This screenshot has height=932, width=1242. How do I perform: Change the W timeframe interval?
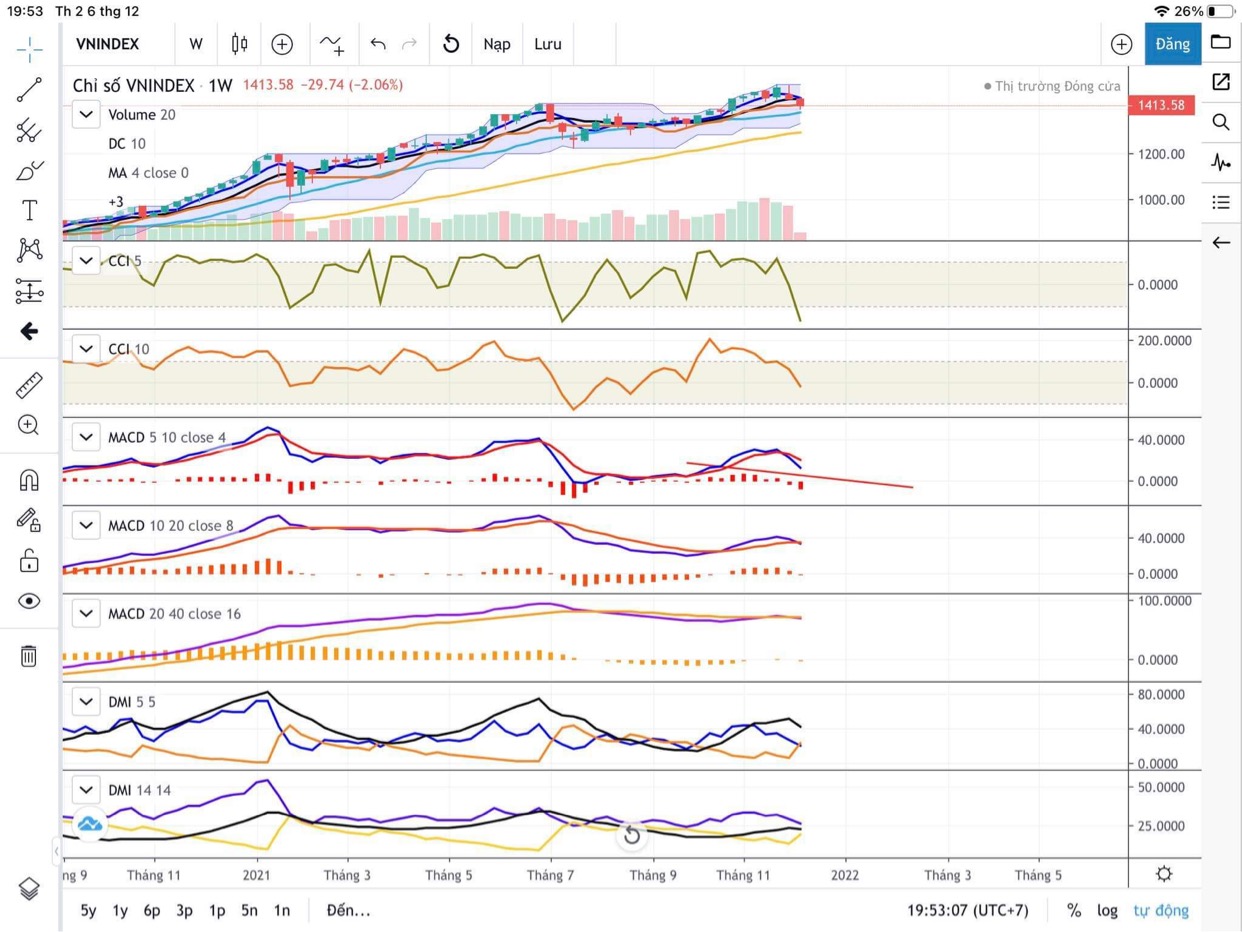pyautogui.click(x=196, y=44)
